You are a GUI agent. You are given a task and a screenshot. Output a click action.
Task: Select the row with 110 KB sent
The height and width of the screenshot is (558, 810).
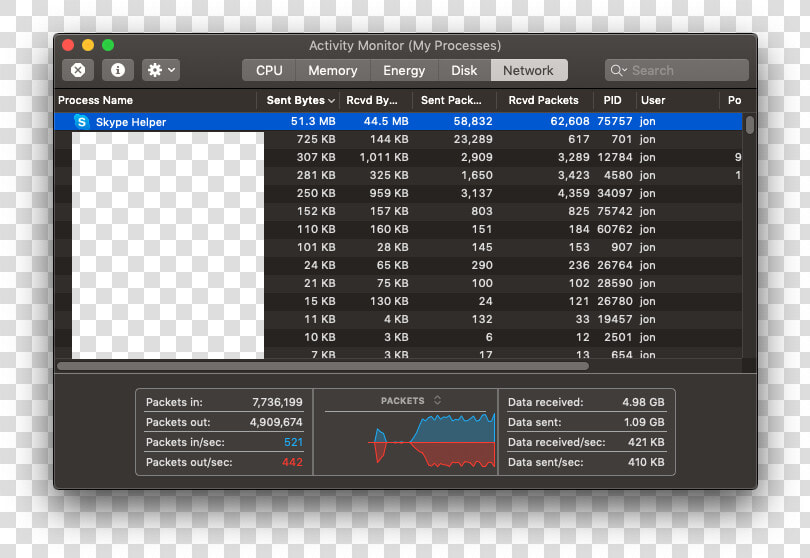(x=398, y=229)
